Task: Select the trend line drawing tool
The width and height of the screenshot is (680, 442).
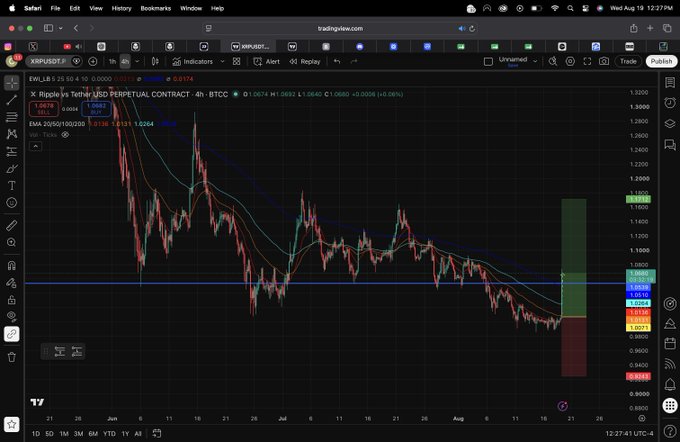Action: coord(12,100)
